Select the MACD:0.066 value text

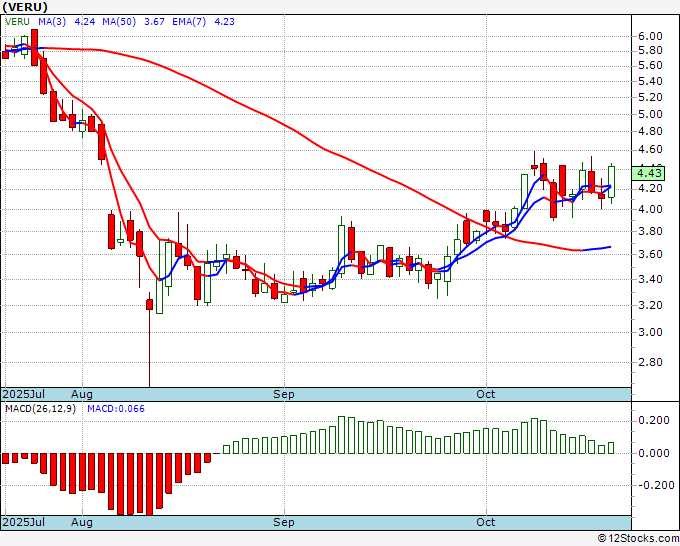coord(116,409)
